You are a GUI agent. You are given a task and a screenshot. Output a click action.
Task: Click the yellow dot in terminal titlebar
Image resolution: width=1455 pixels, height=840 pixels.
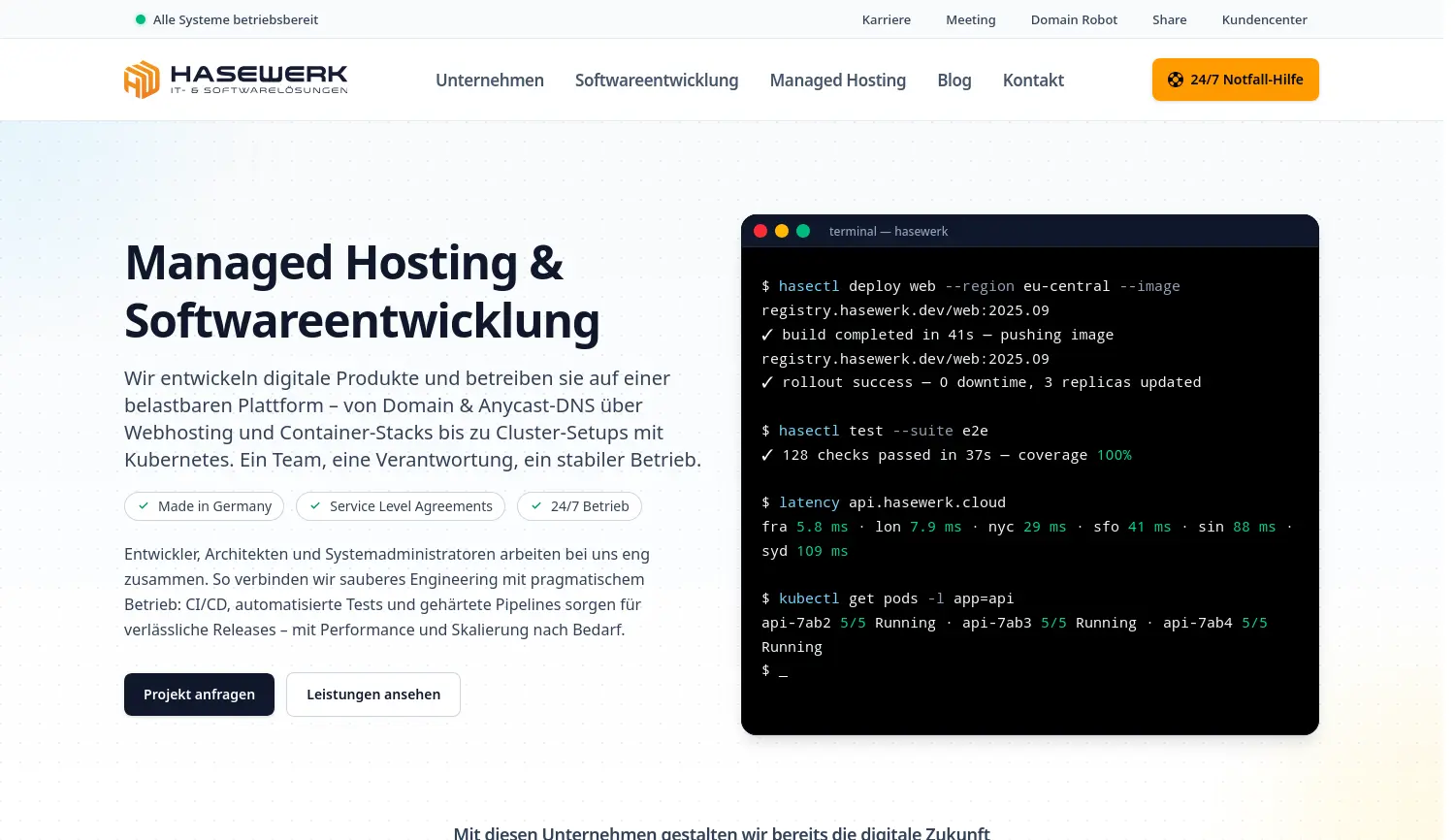pyautogui.click(x=782, y=231)
